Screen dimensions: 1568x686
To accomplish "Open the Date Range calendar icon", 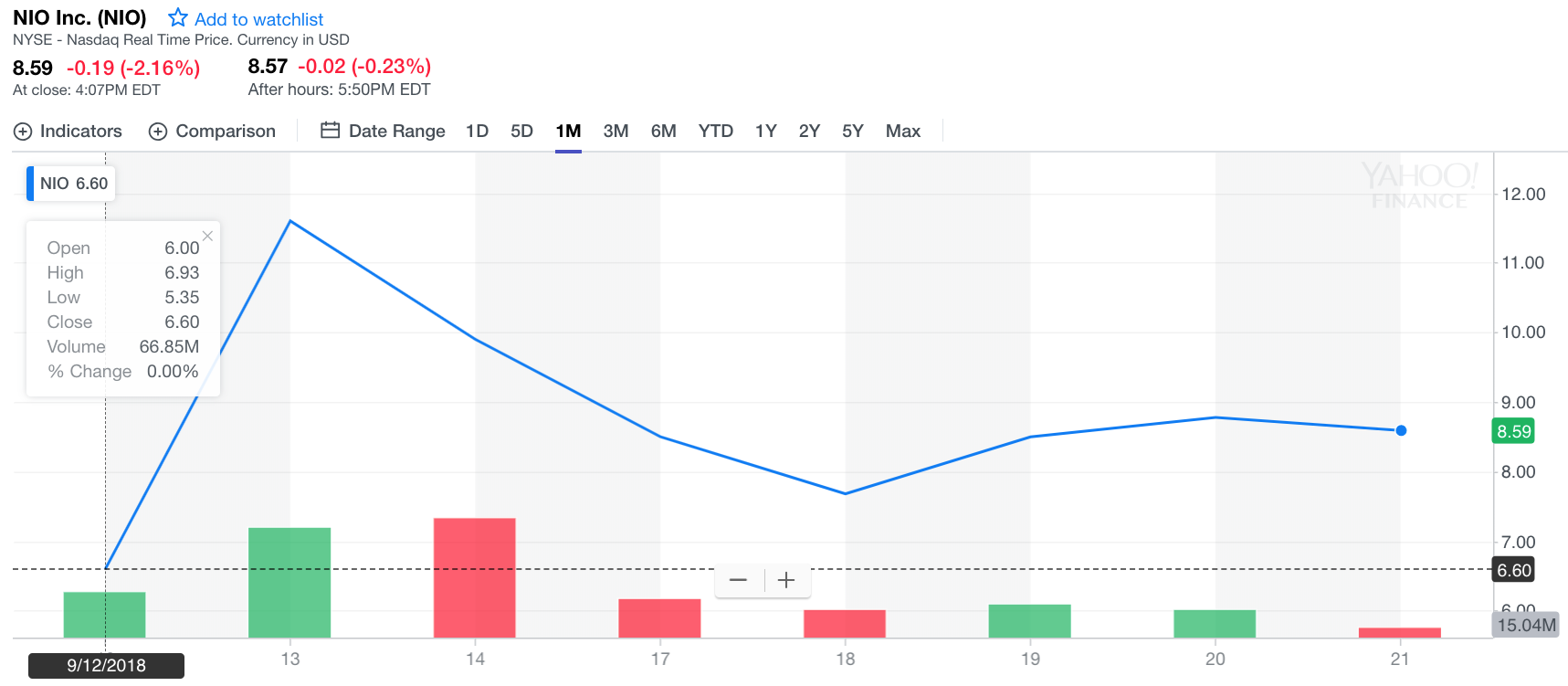I will (x=330, y=131).
